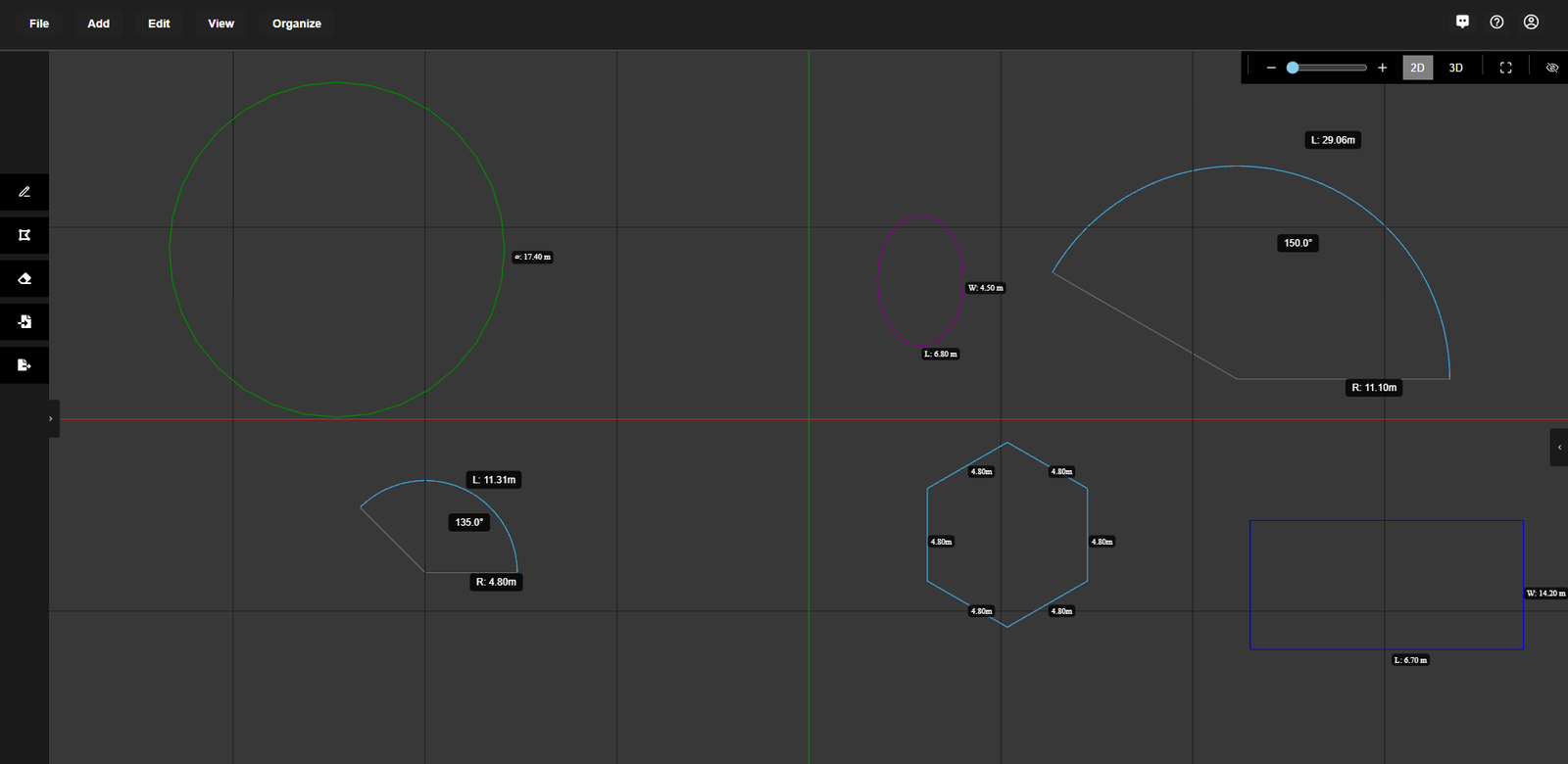
Task: Open the feedback chat icon
Action: (1462, 22)
